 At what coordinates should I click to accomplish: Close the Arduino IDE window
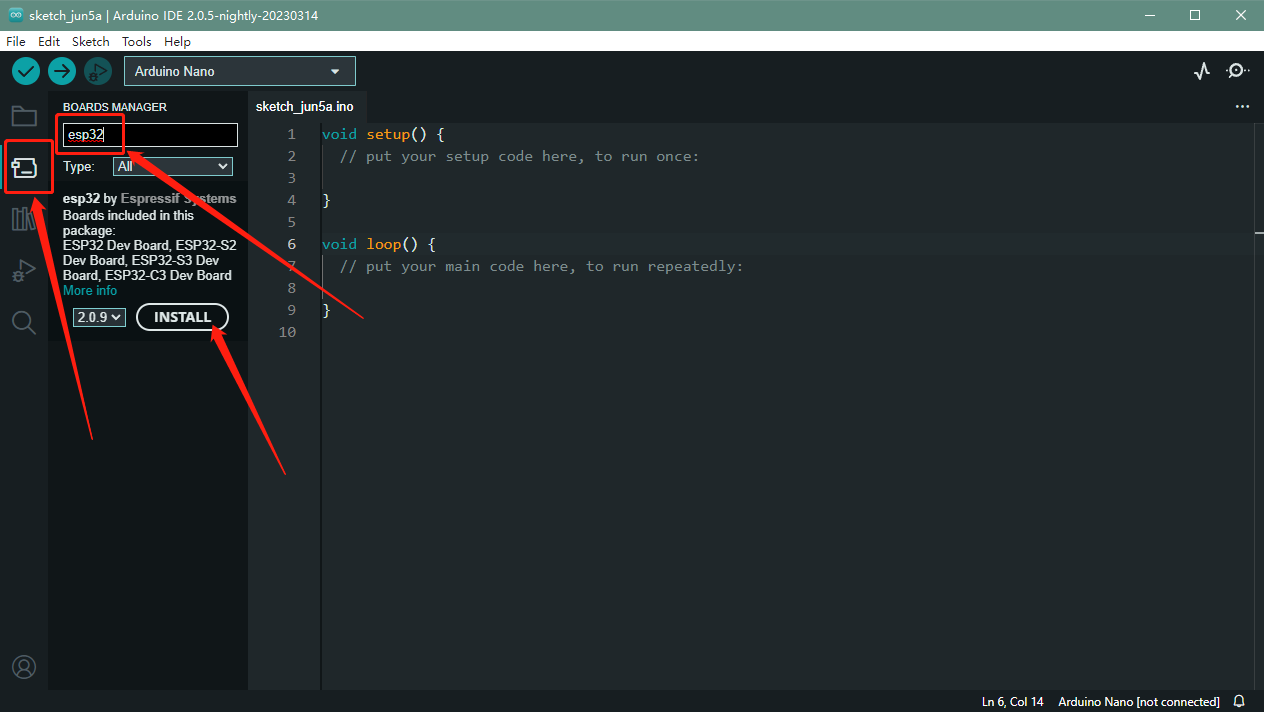click(x=1241, y=15)
